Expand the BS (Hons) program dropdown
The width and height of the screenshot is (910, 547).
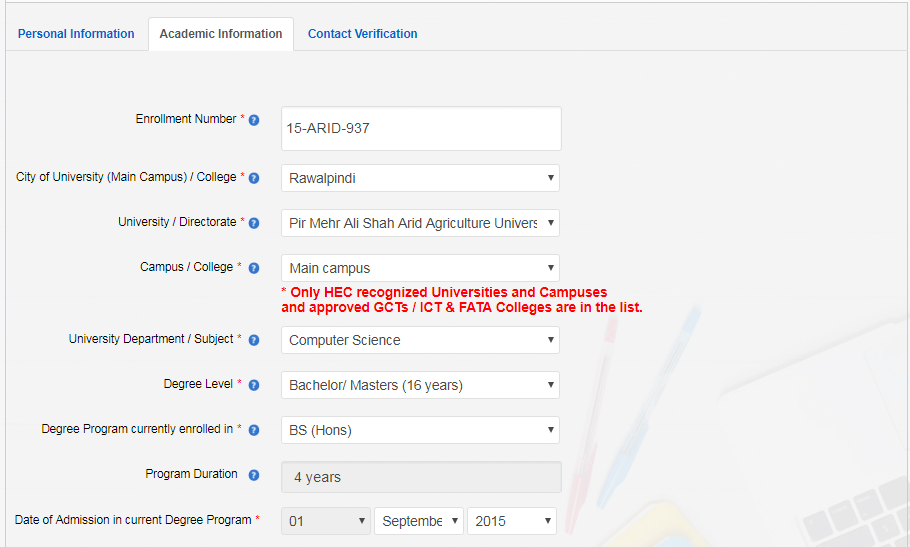coord(420,430)
